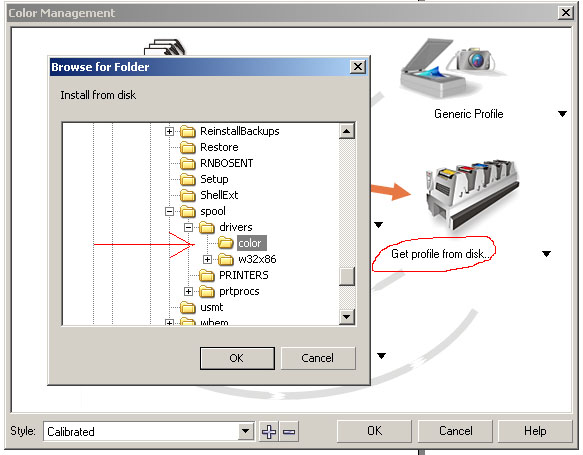Open the Generic Profile dropdown arrow
The height and width of the screenshot is (455, 583).
562,114
